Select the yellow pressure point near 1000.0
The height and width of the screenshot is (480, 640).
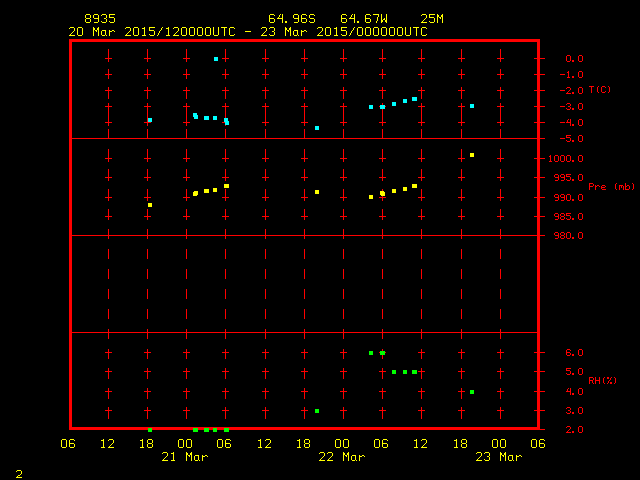472,155
